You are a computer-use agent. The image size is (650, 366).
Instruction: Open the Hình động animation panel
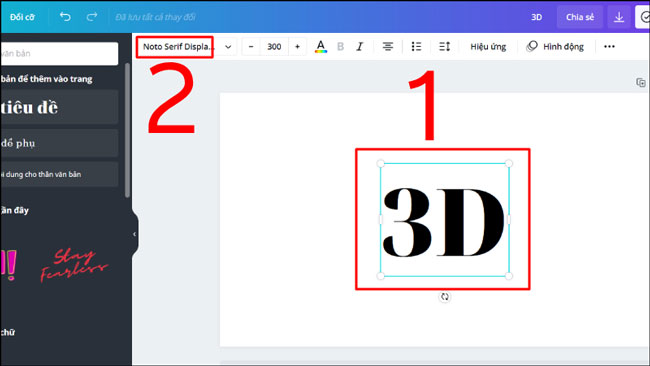pyautogui.click(x=555, y=46)
